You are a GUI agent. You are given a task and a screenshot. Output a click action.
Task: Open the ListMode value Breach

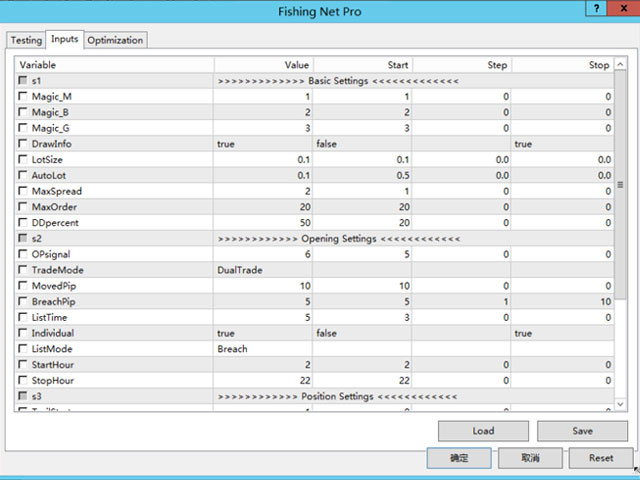(x=232, y=349)
